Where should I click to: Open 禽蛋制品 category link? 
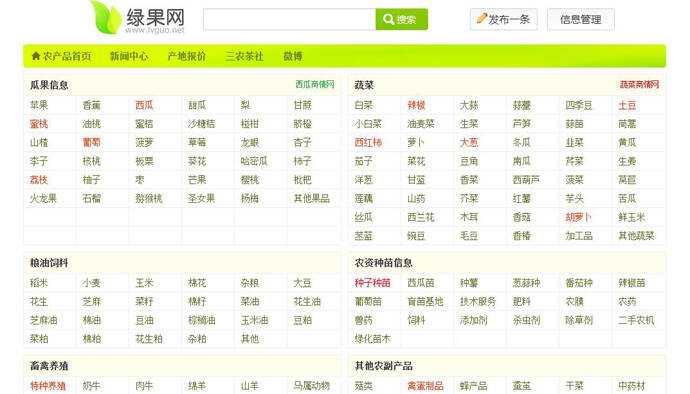[x=425, y=386]
